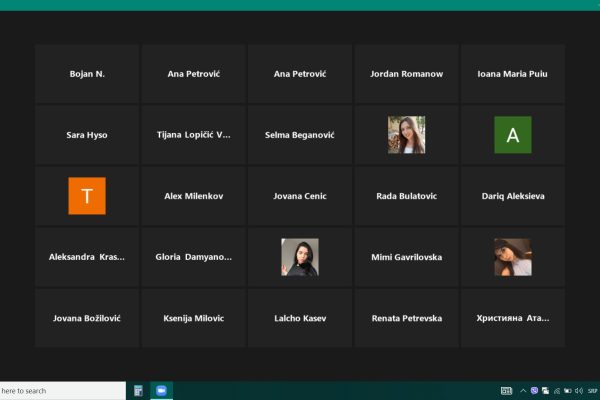Open the battery status tray icon

click(568, 391)
